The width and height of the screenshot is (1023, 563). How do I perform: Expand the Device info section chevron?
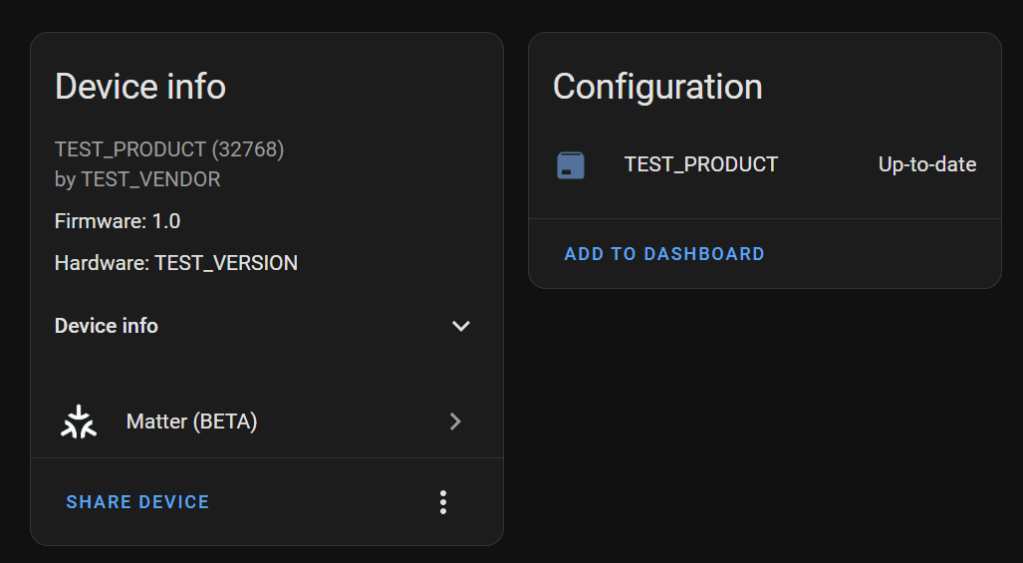point(461,326)
